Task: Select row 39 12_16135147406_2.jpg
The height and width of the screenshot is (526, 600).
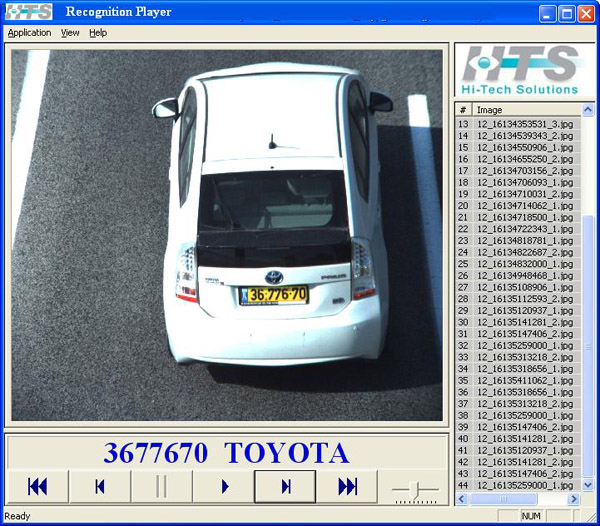Action: 518,427
